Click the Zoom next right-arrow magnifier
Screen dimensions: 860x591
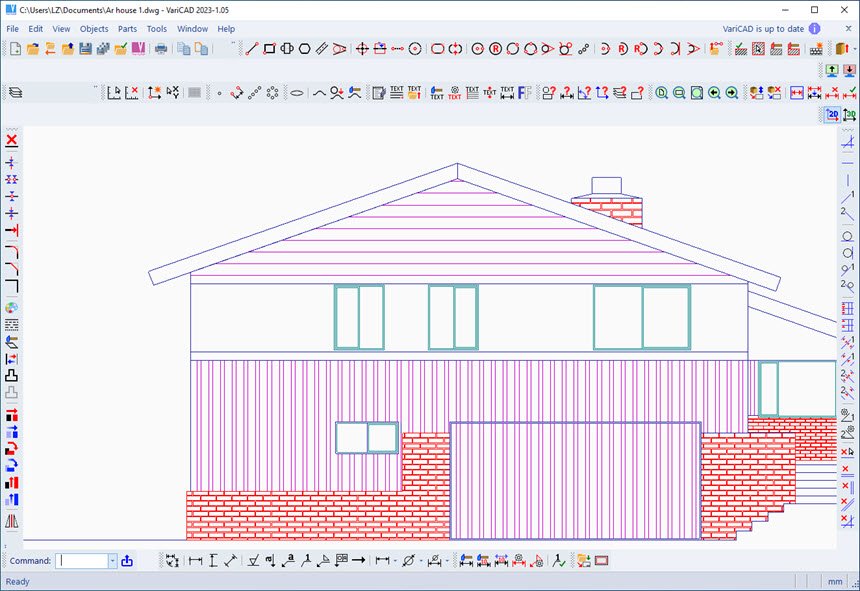click(732, 93)
